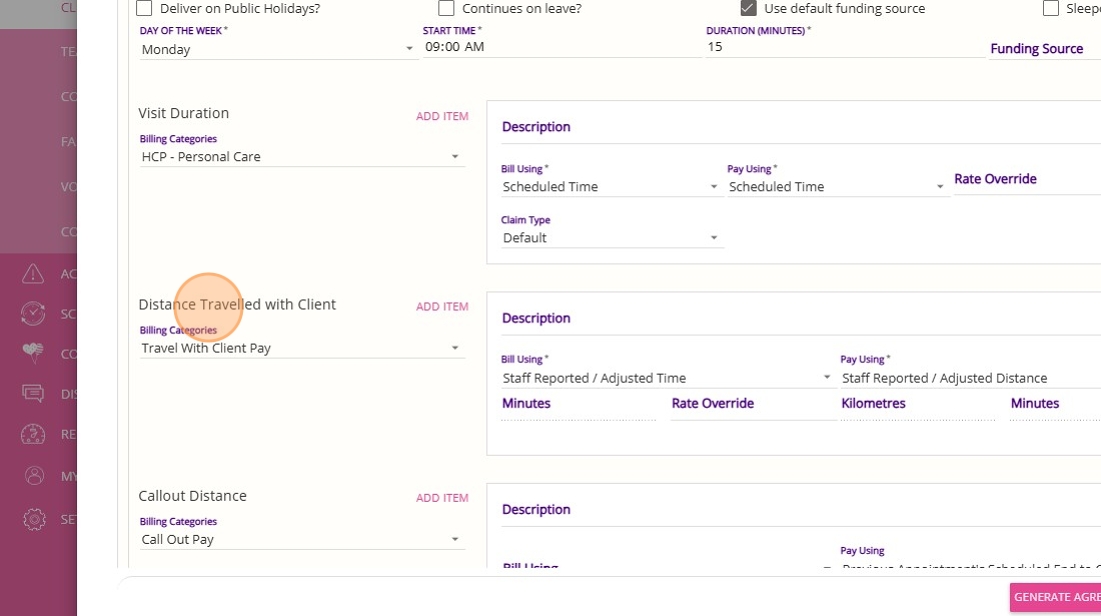
Task: Click the warning triangle sidebar icon
Action: point(33,273)
